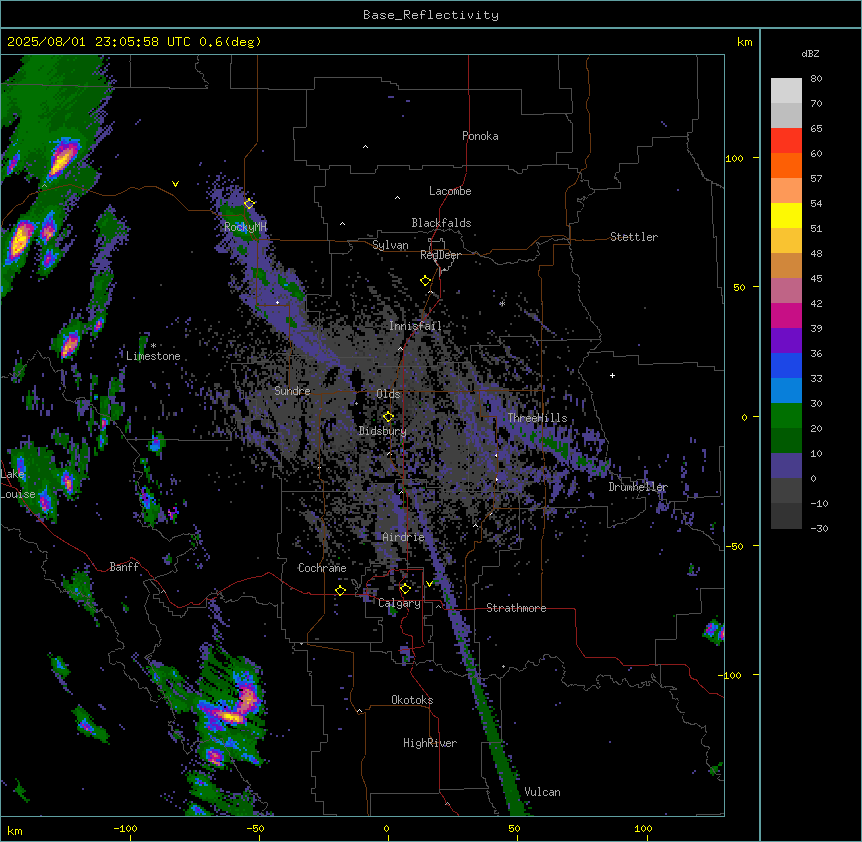Click the yellow diamond marker near Olds
Viewport: 862px width, 842px height.
[x=388, y=416]
